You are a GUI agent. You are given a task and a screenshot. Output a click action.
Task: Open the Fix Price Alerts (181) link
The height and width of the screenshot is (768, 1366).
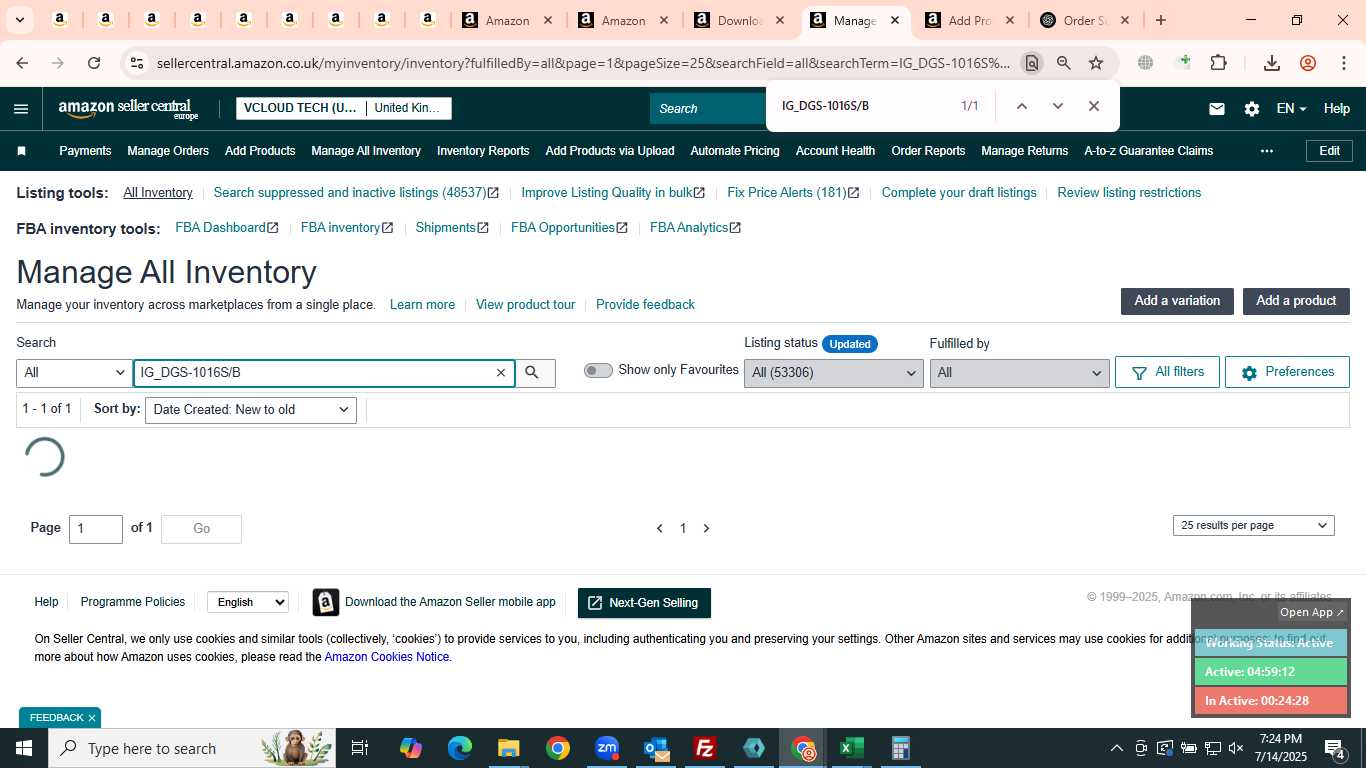[x=793, y=193]
